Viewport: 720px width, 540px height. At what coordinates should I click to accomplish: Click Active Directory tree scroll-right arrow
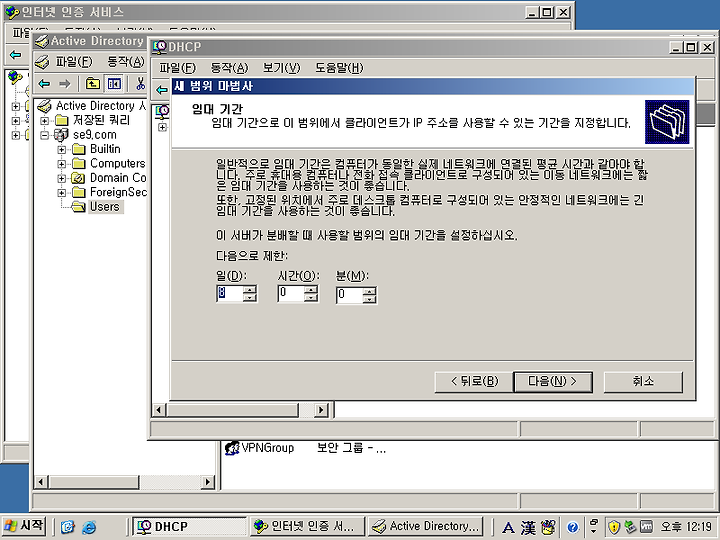coord(208,482)
